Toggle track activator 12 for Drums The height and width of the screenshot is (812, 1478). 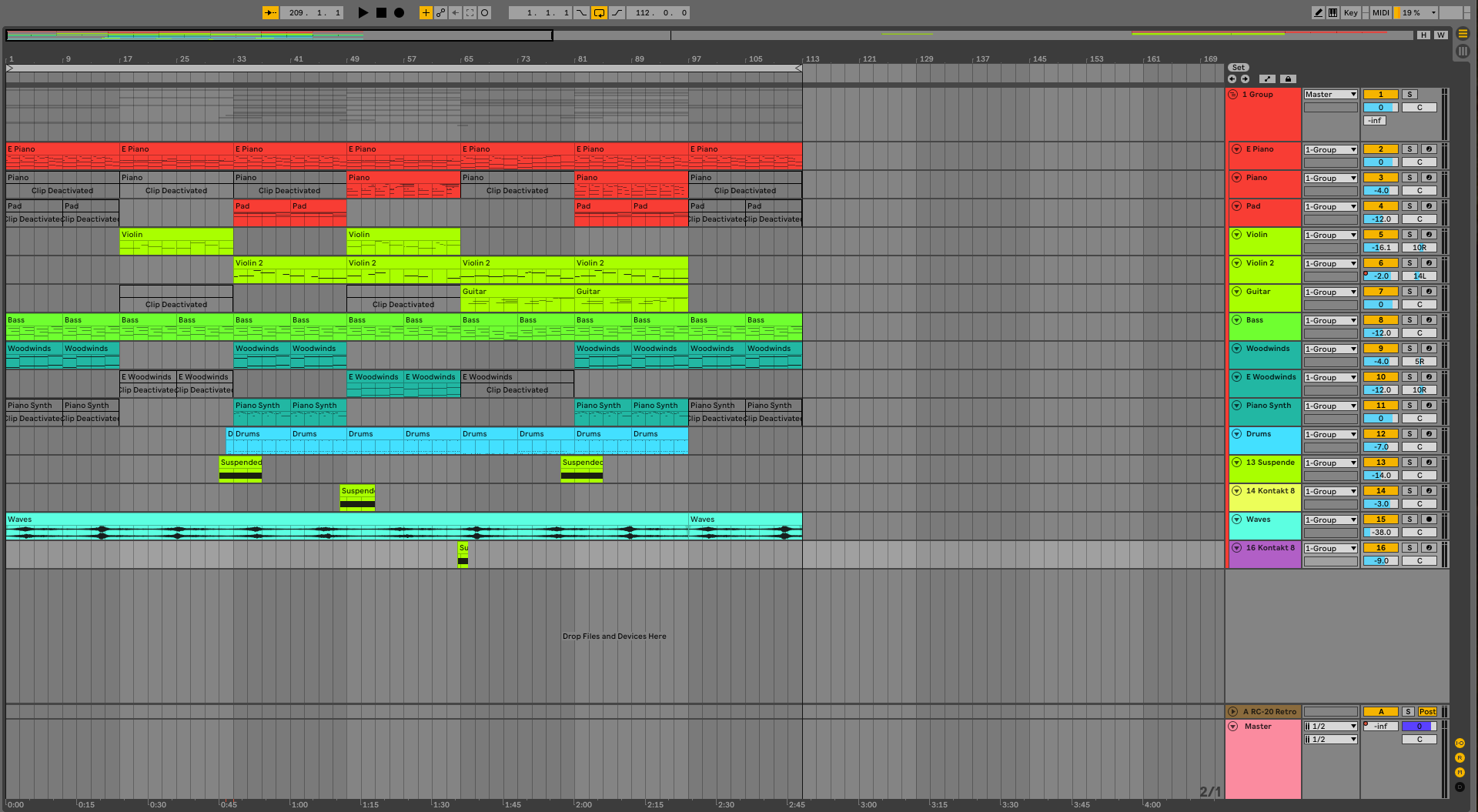[x=1381, y=434]
